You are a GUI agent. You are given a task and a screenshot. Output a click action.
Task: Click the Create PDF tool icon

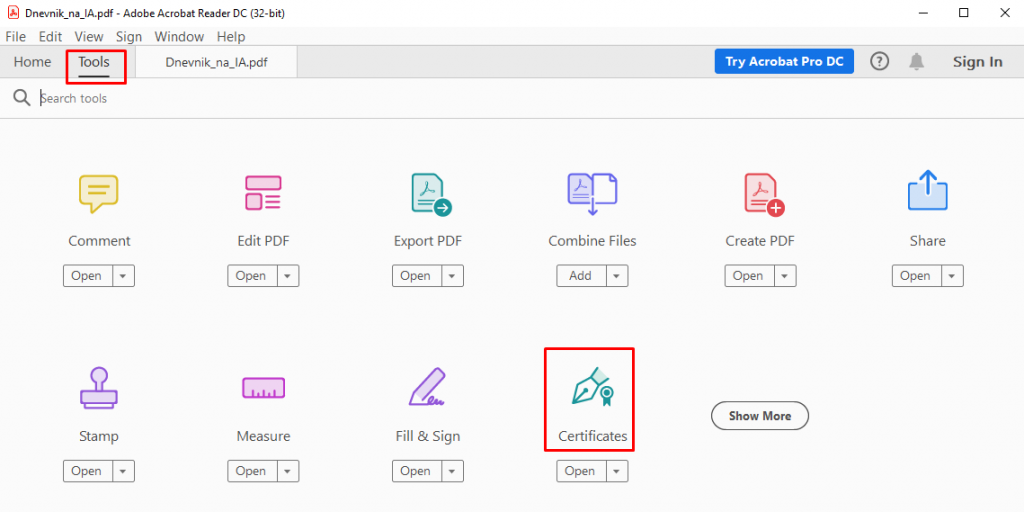764,195
